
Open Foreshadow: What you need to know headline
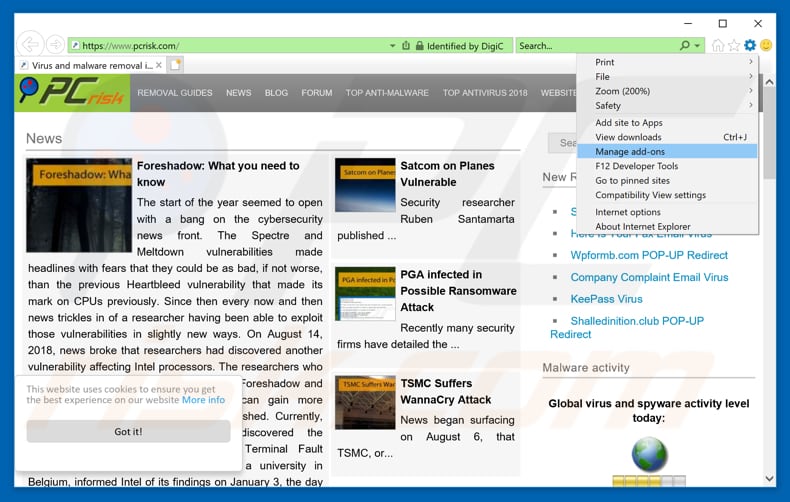(x=218, y=174)
